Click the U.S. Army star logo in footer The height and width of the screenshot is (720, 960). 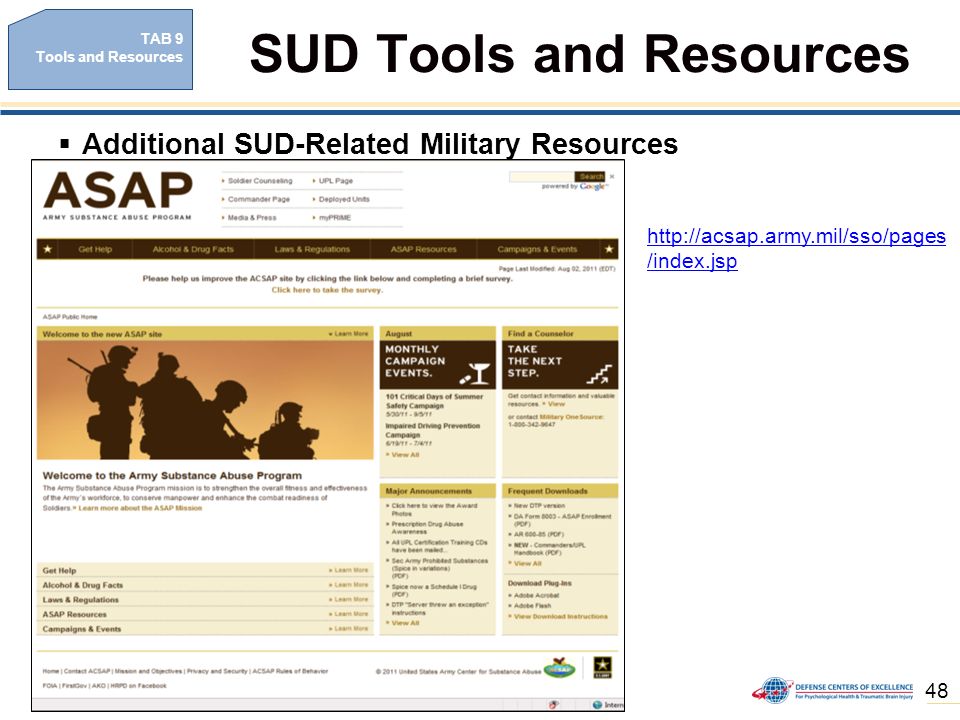pos(602,667)
